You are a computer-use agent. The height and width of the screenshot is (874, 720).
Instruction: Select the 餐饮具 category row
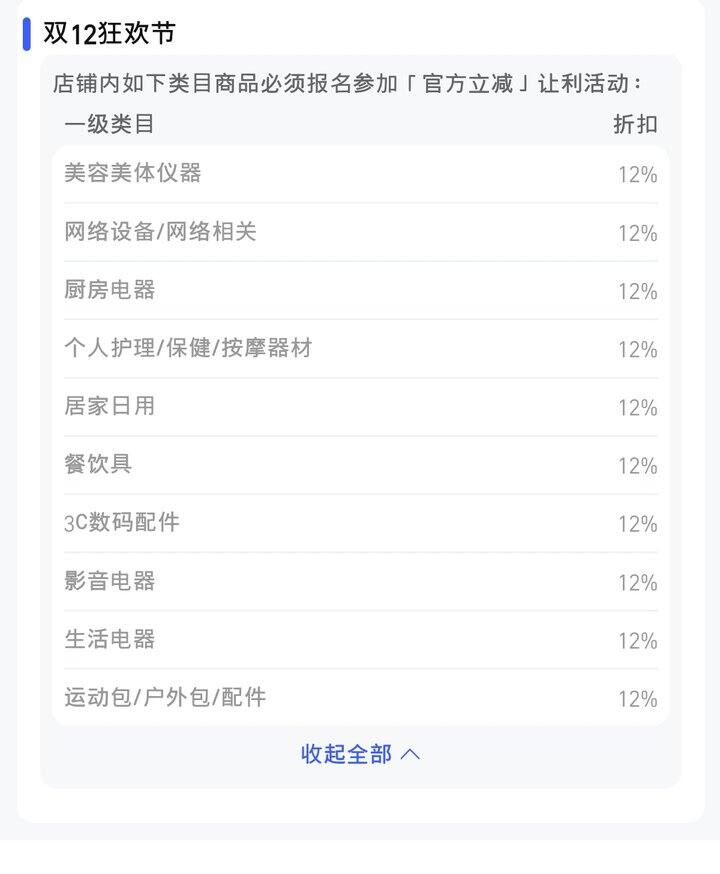click(98, 464)
